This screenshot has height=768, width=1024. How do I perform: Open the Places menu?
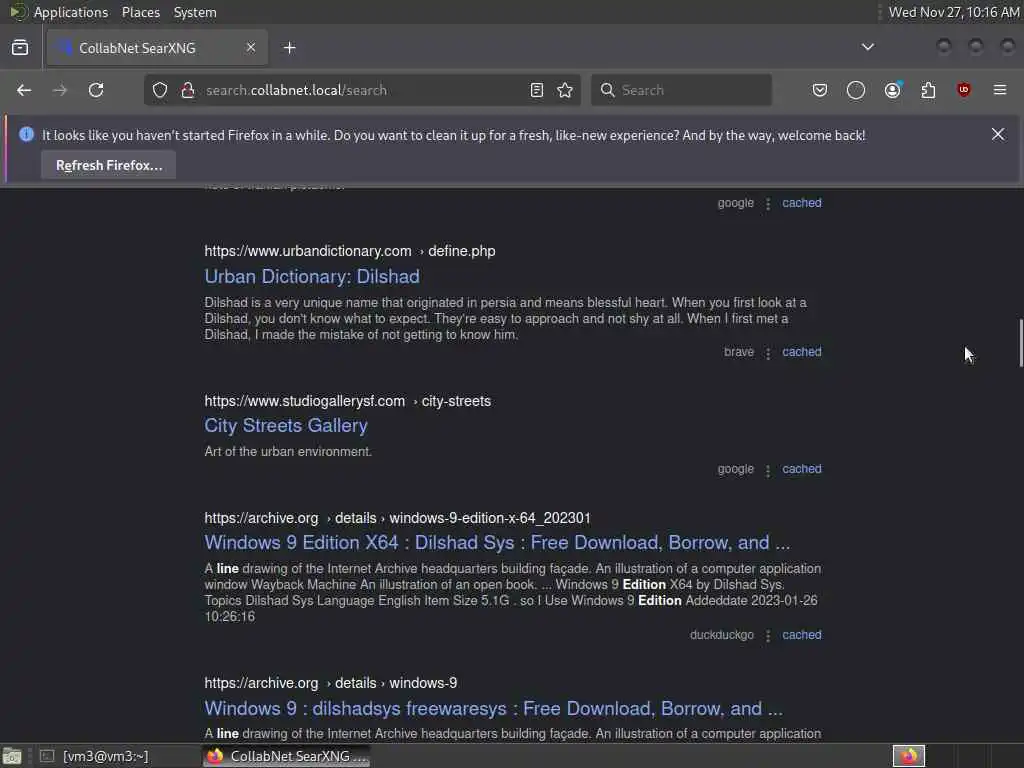point(140,12)
